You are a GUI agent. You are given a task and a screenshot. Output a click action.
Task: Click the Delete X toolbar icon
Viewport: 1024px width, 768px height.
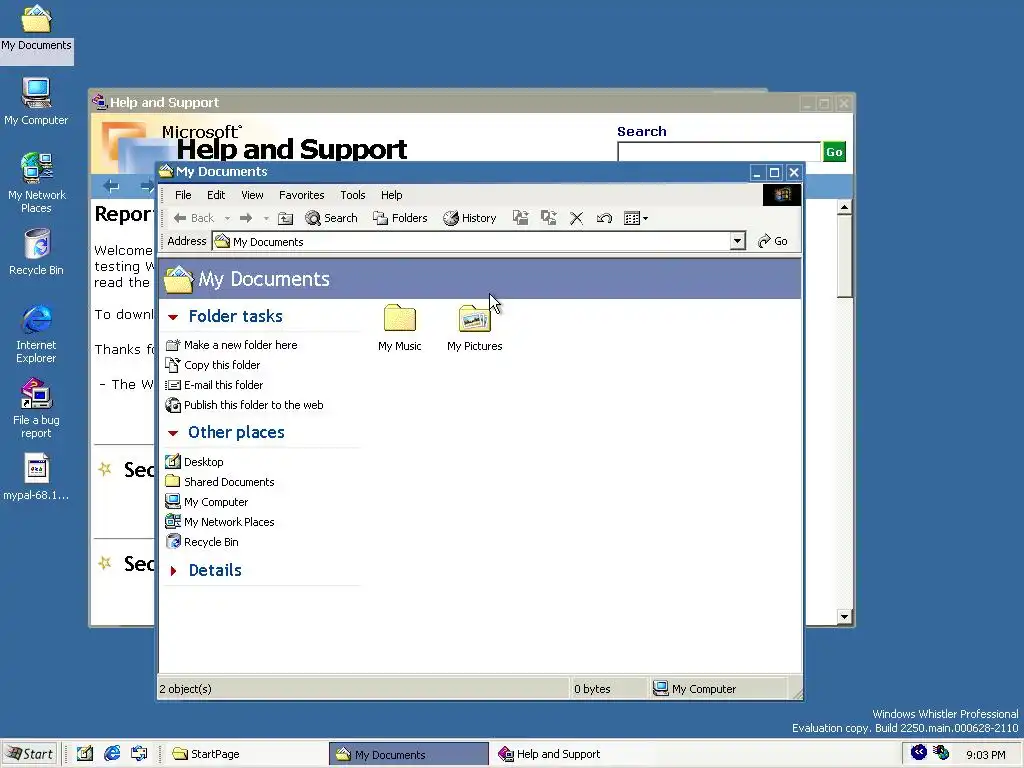pos(576,218)
